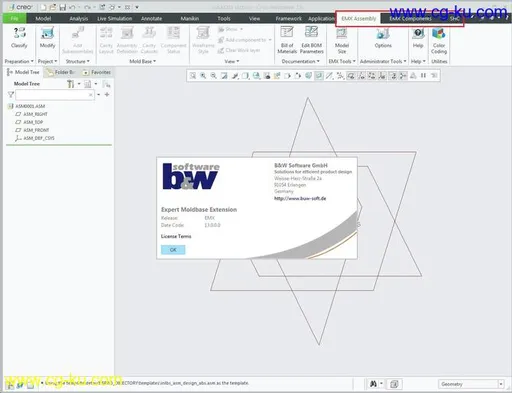
Task: Click the Model Tree search field
Action: click(x=55, y=95)
